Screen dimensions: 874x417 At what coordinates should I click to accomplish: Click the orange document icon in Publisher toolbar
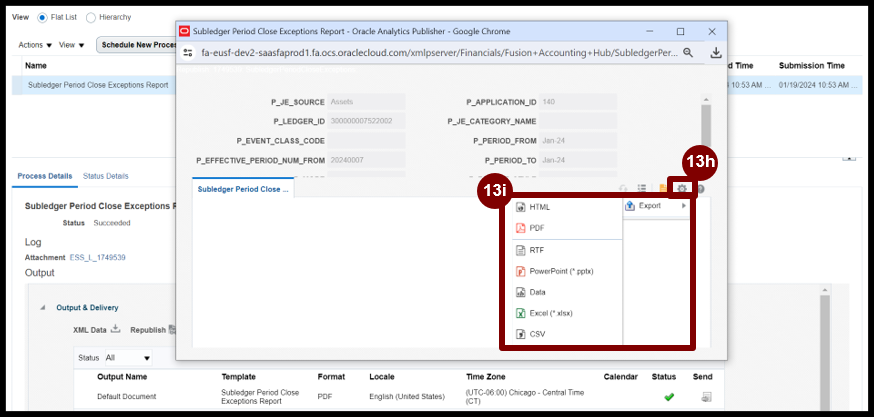tap(663, 189)
